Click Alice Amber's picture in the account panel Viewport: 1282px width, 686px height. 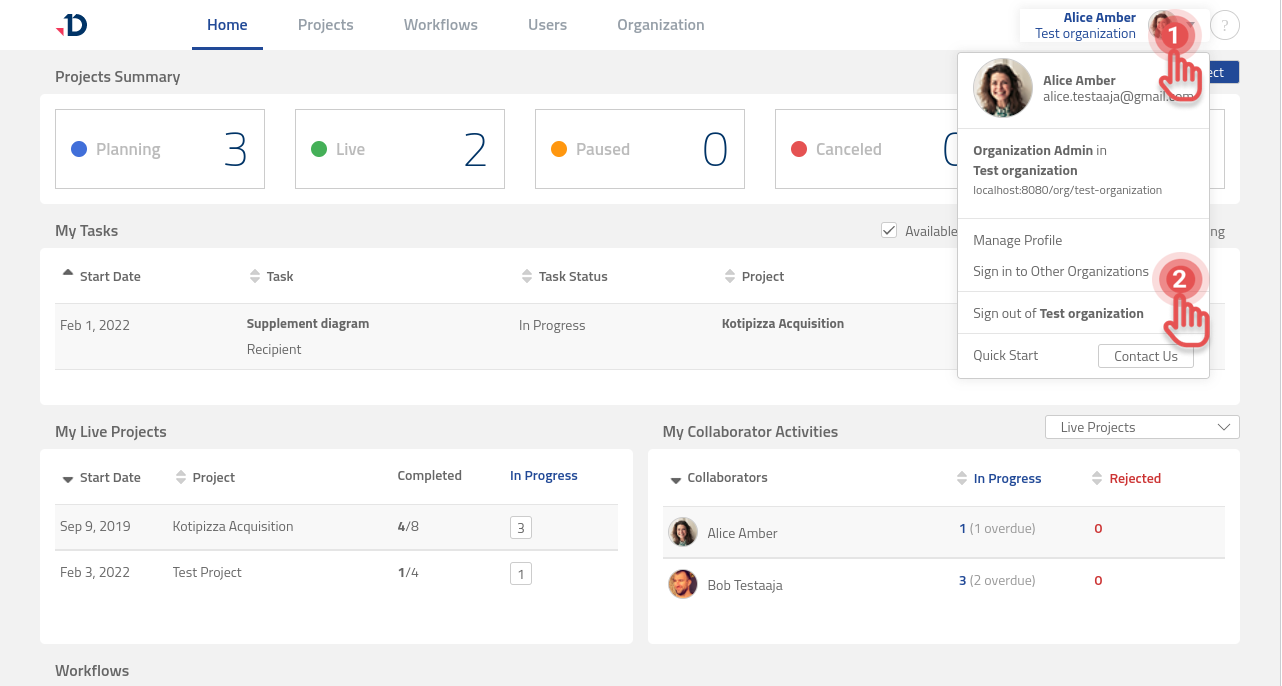[1002, 88]
